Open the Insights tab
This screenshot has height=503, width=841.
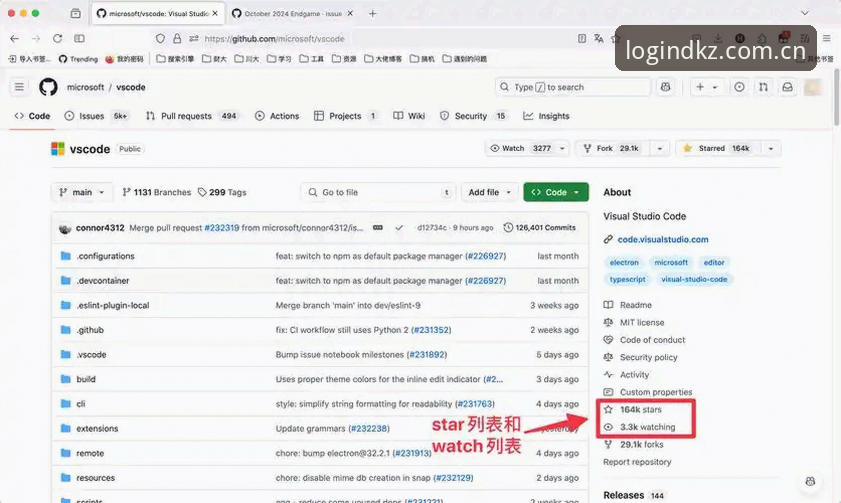click(546, 116)
